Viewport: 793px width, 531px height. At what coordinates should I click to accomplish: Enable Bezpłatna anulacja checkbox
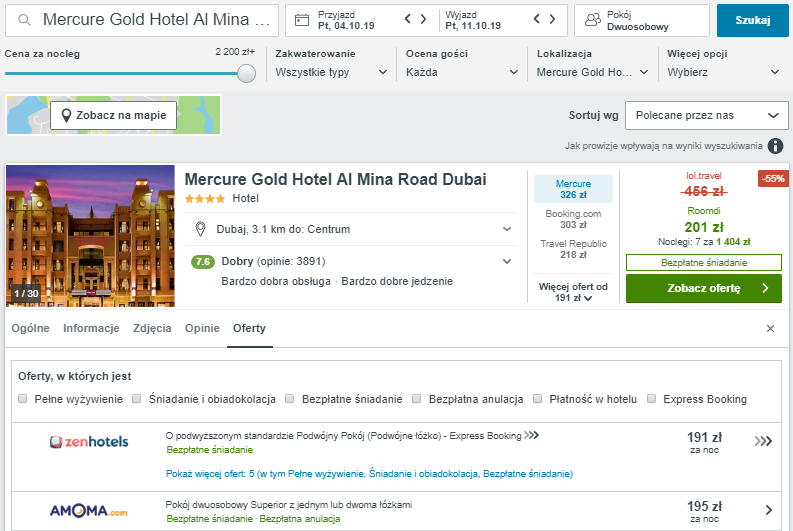point(417,399)
